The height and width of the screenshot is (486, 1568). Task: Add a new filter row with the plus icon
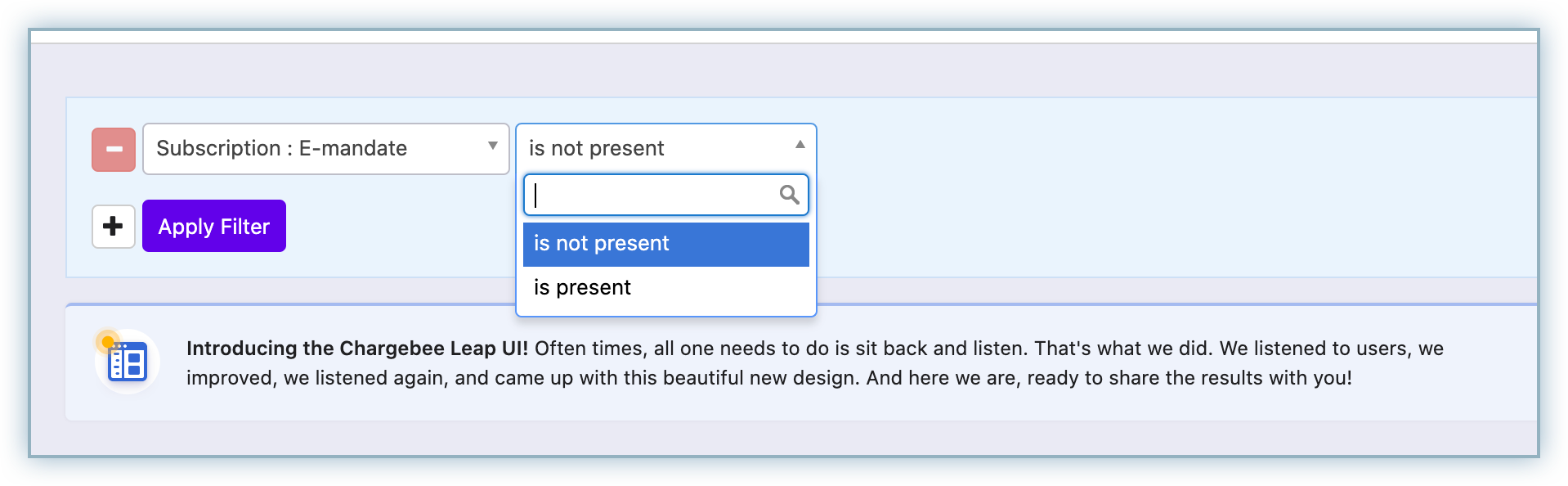coord(114,227)
